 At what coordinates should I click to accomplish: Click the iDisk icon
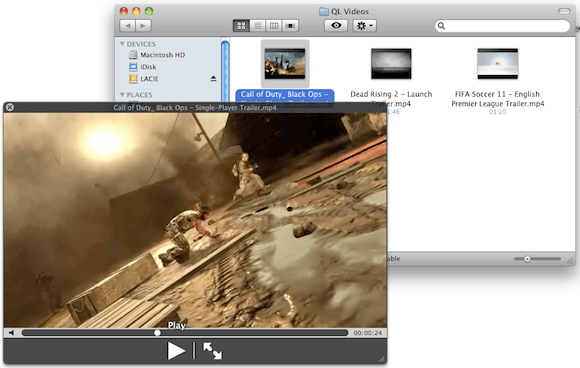pos(133,67)
